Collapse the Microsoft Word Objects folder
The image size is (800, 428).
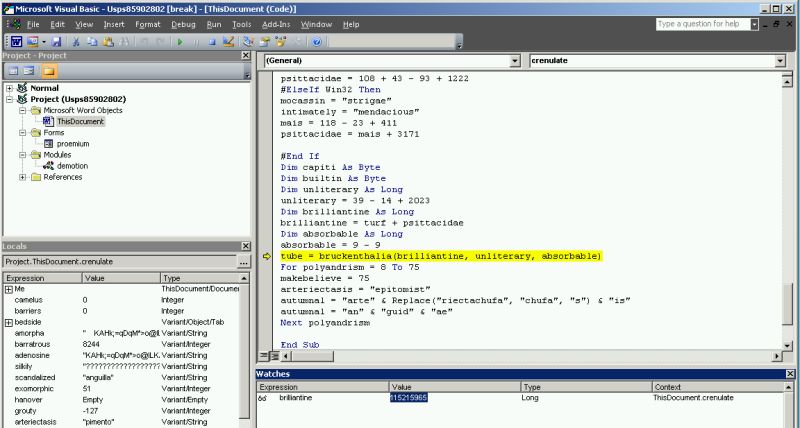click(22, 110)
